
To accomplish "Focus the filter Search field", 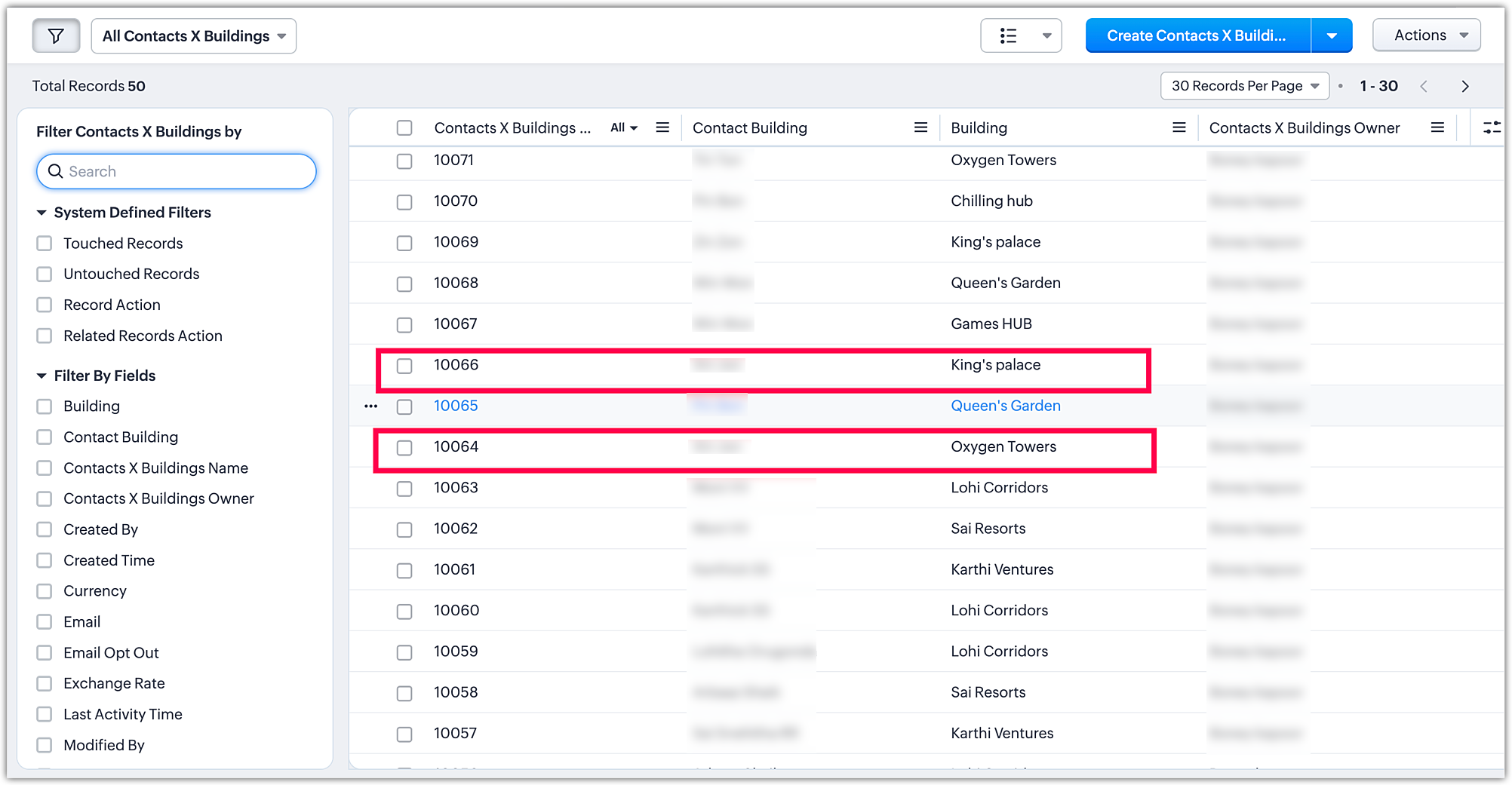I will point(177,171).
